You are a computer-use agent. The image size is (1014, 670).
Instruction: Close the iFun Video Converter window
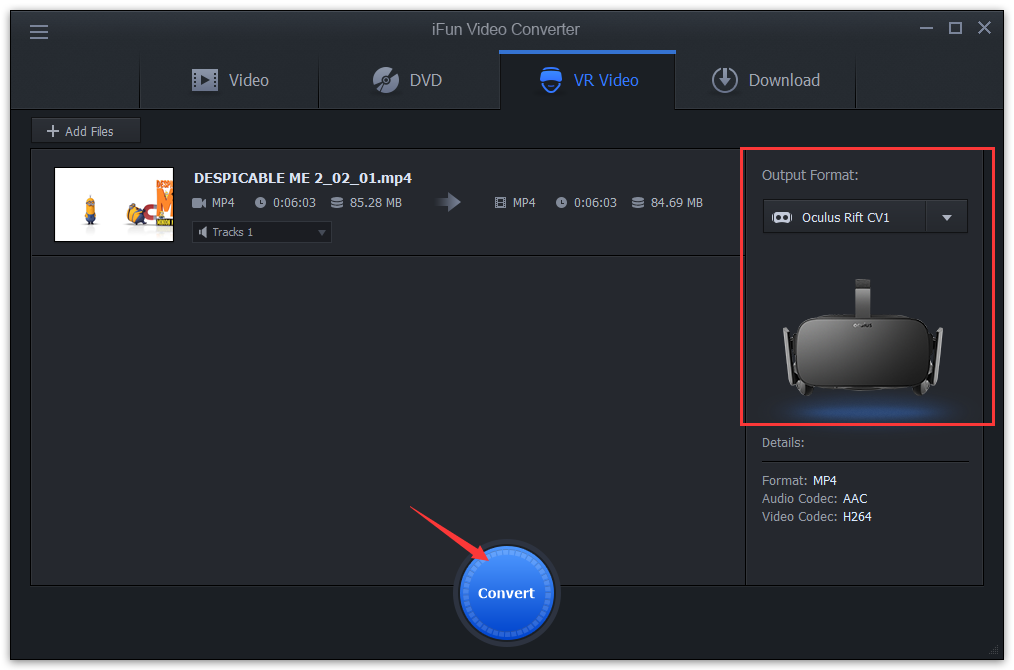click(x=984, y=27)
